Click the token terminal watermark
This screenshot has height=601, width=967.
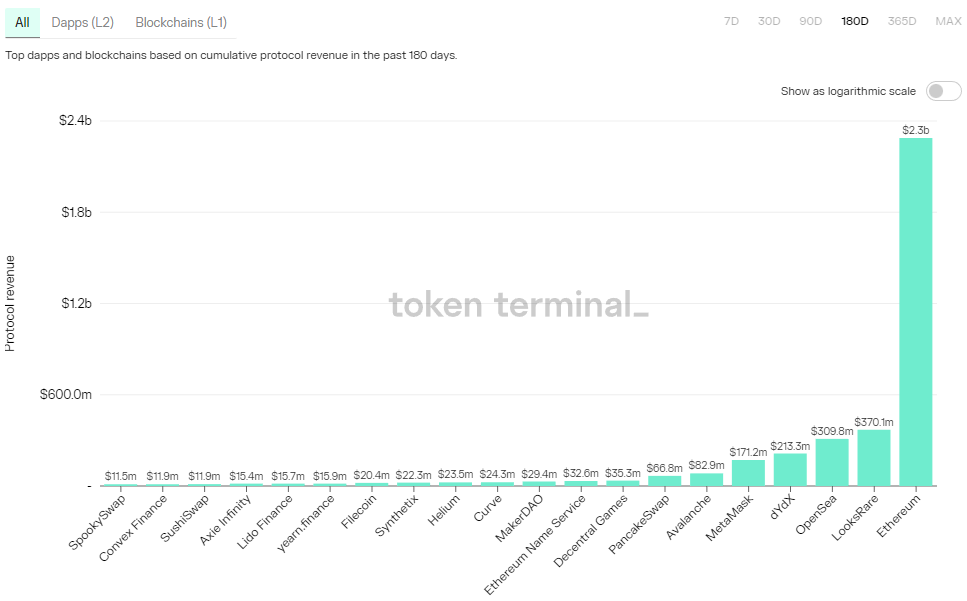coord(518,305)
